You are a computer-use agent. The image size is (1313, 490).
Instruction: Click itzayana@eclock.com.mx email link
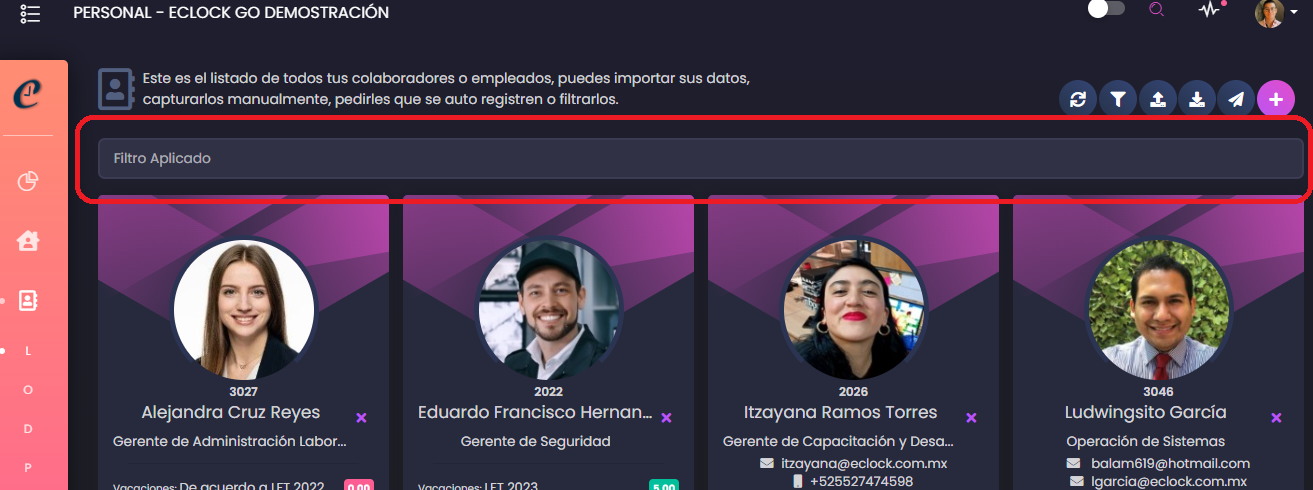coord(864,463)
